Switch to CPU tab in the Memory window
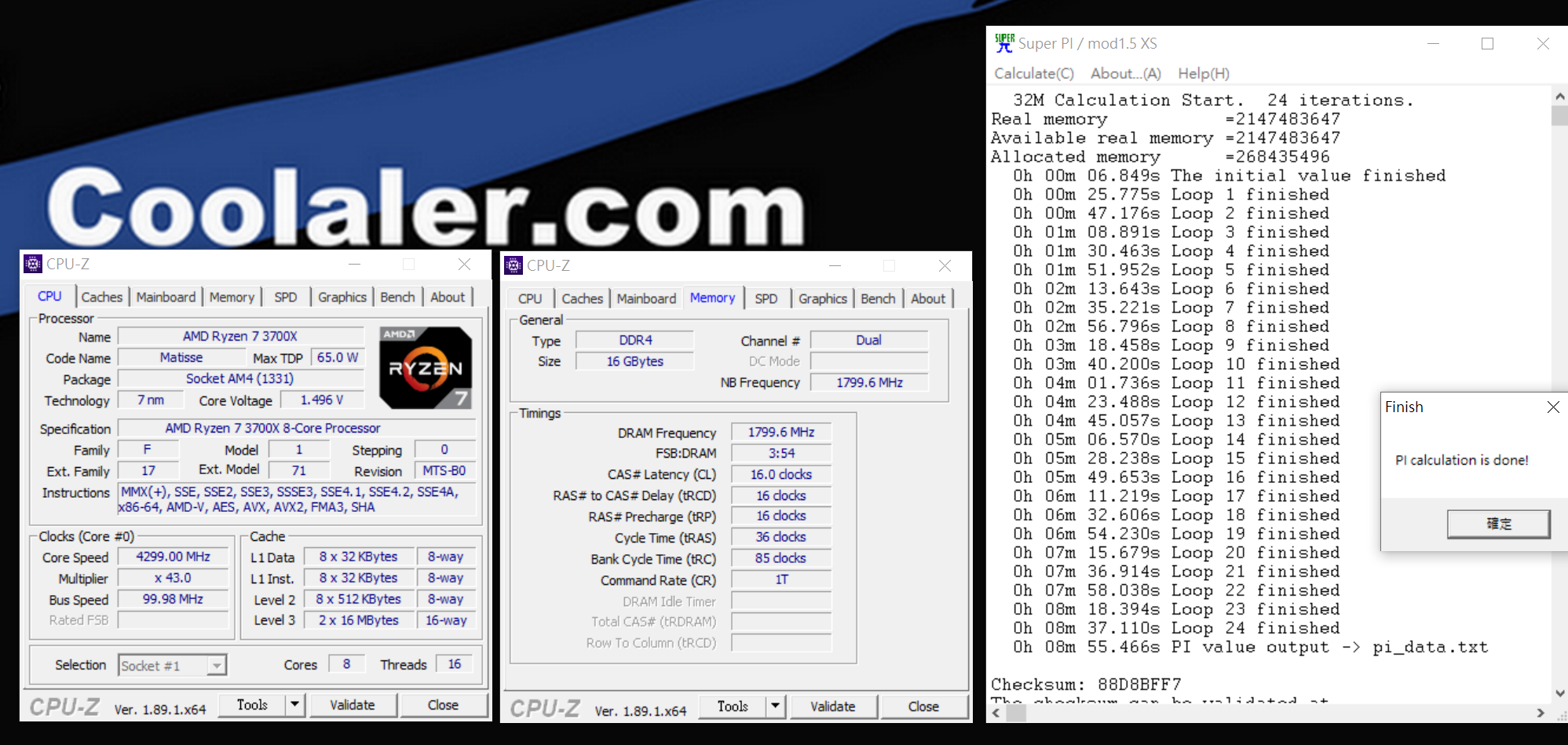1568x745 pixels. [530, 298]
